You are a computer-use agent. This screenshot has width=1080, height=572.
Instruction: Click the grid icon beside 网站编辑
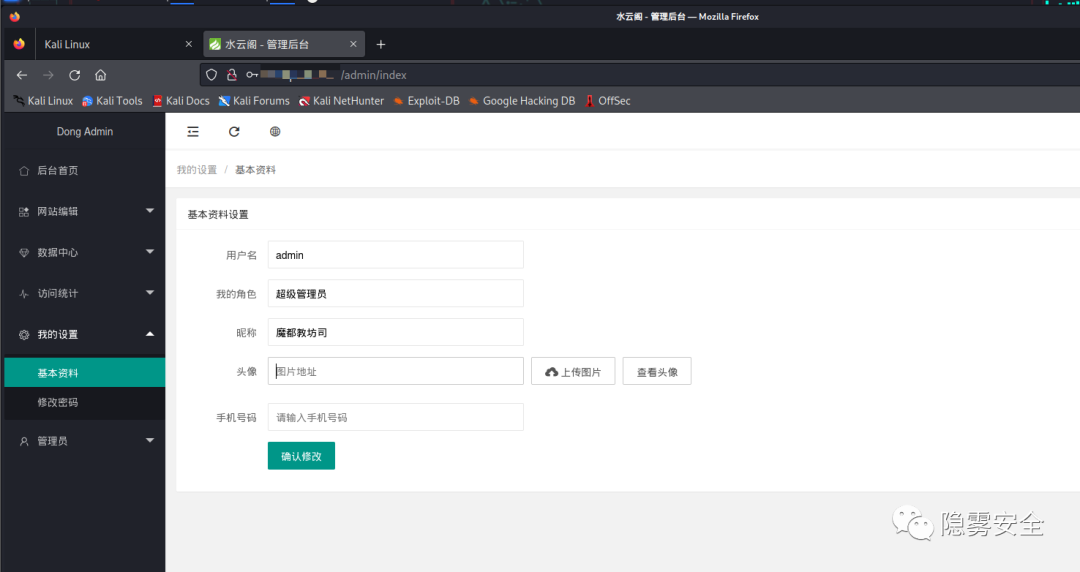click(x=24, y=212)
